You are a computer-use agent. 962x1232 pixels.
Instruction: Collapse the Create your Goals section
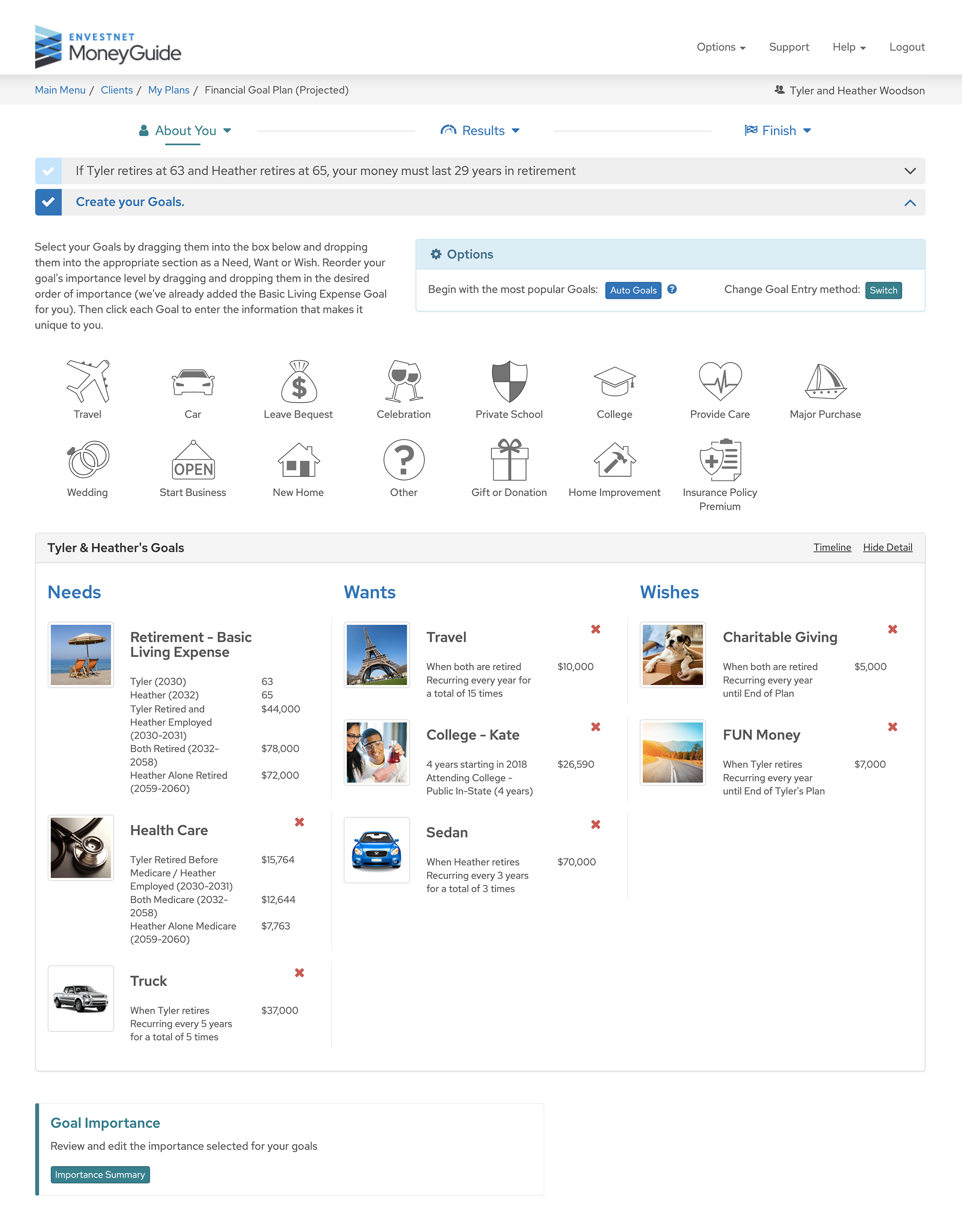[x=910, y=202]
